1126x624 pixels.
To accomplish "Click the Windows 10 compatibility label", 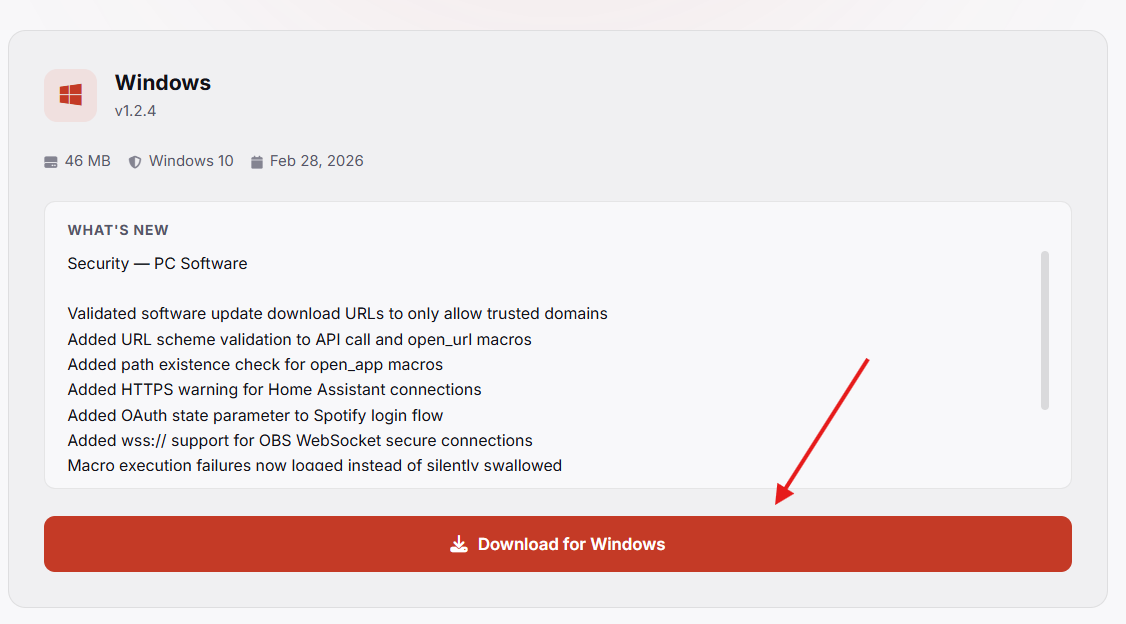I will (x=190, y=160).
